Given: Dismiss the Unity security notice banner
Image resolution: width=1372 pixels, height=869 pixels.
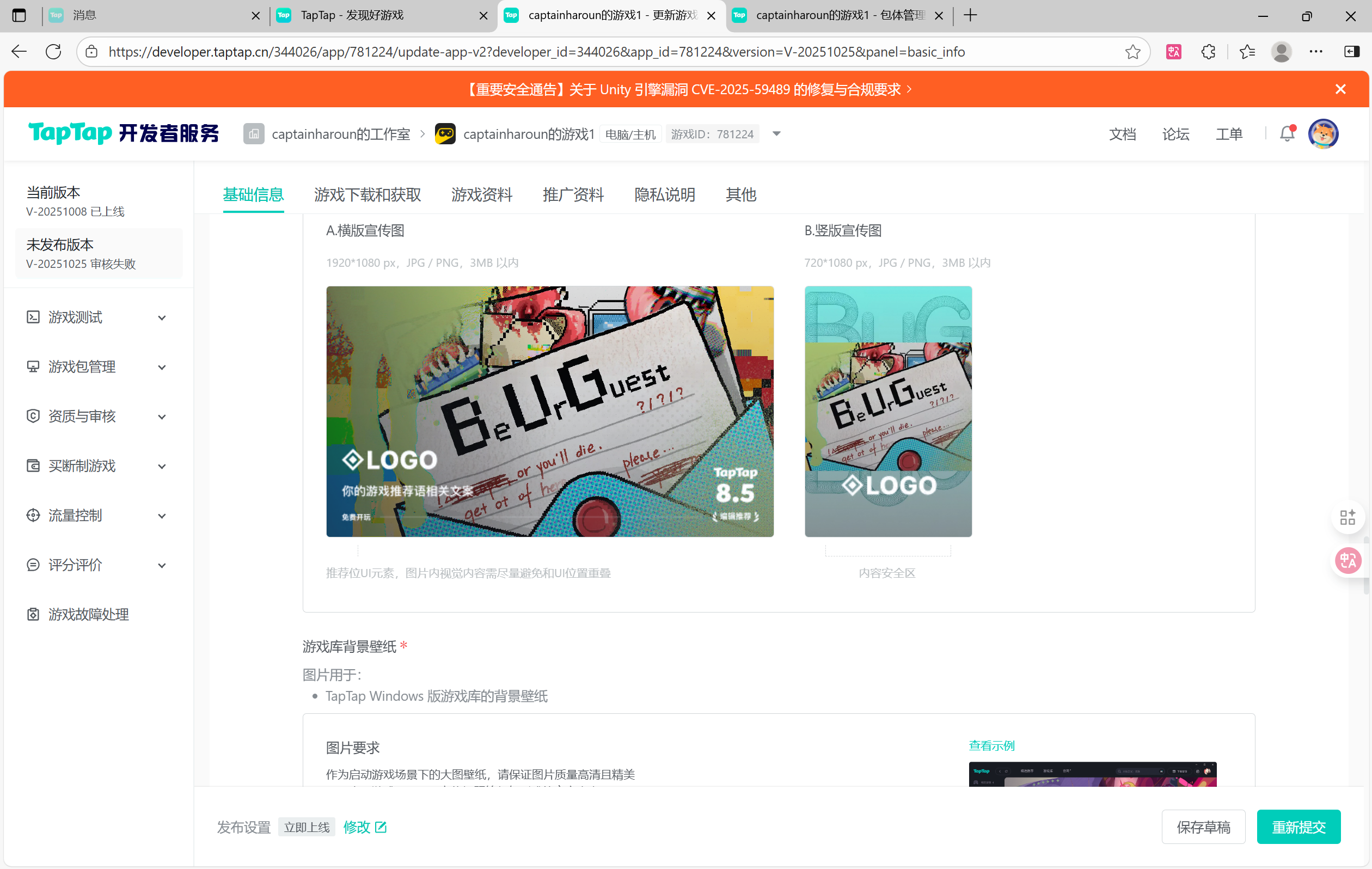Looking at the screenshot, I should (x=1340, y=89).
